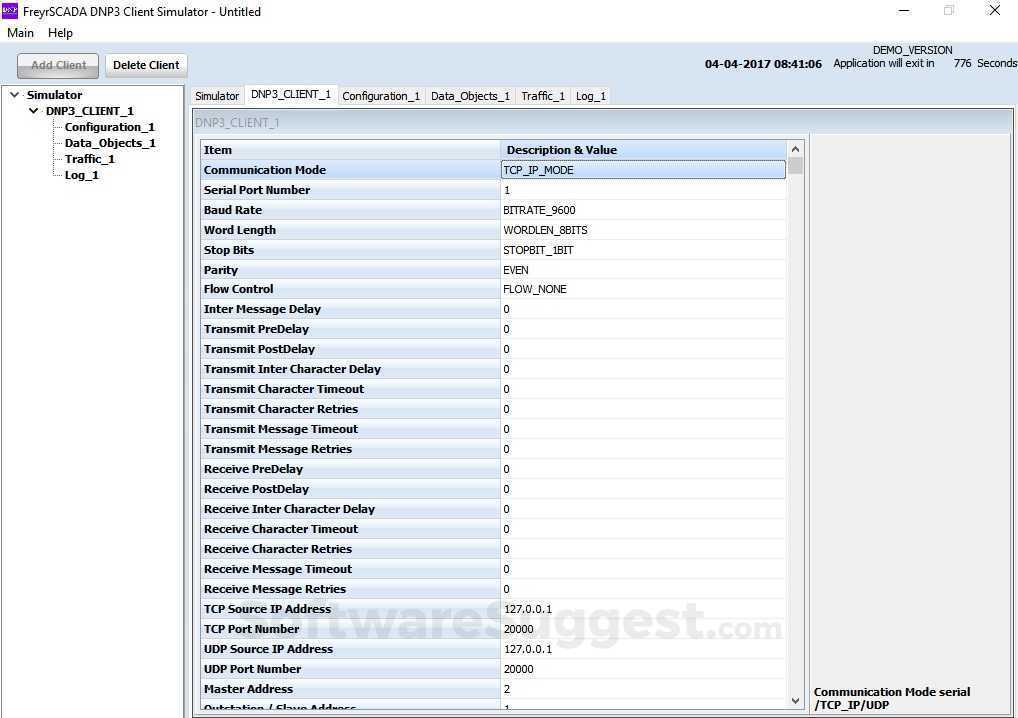This screenshot has height=718, width=1018.
Task: Select Log_1 in the navigation tree
Action: [x=81, y=174]
